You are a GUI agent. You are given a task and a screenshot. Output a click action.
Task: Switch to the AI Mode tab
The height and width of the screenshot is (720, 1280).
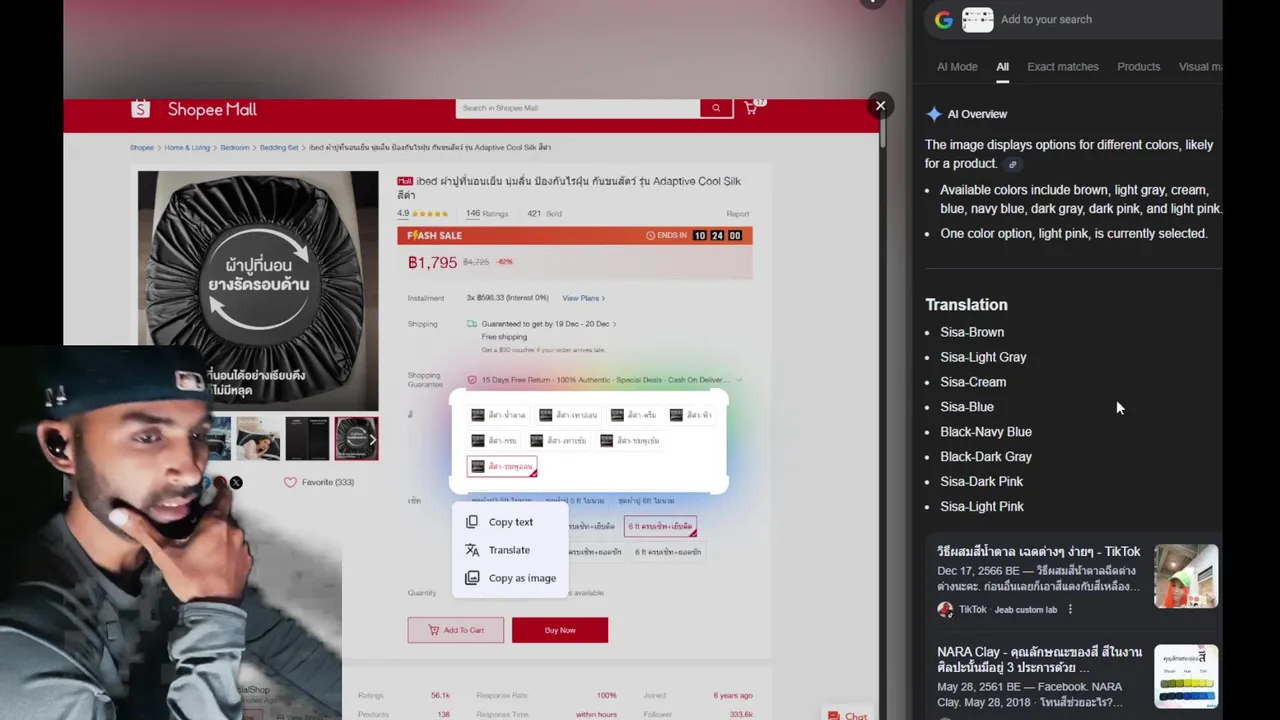957,67
